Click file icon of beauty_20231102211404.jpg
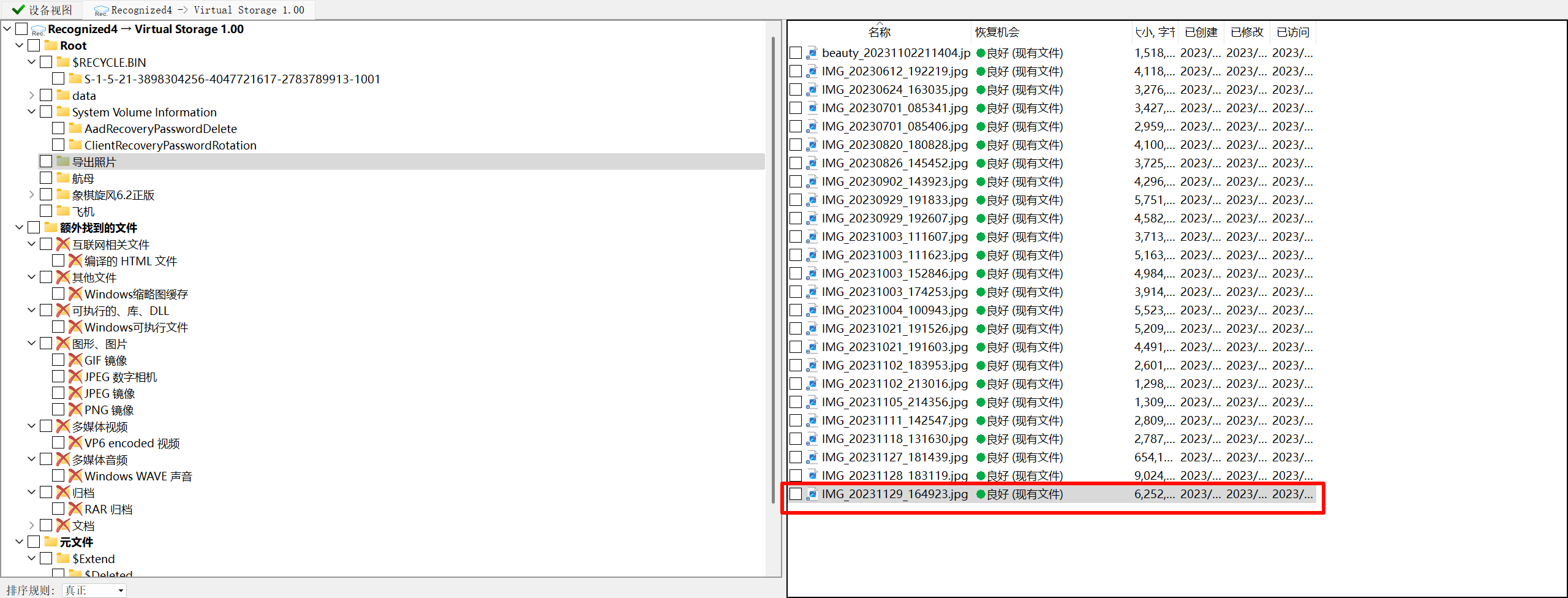 pyautogui.click(x=812, y=53)
